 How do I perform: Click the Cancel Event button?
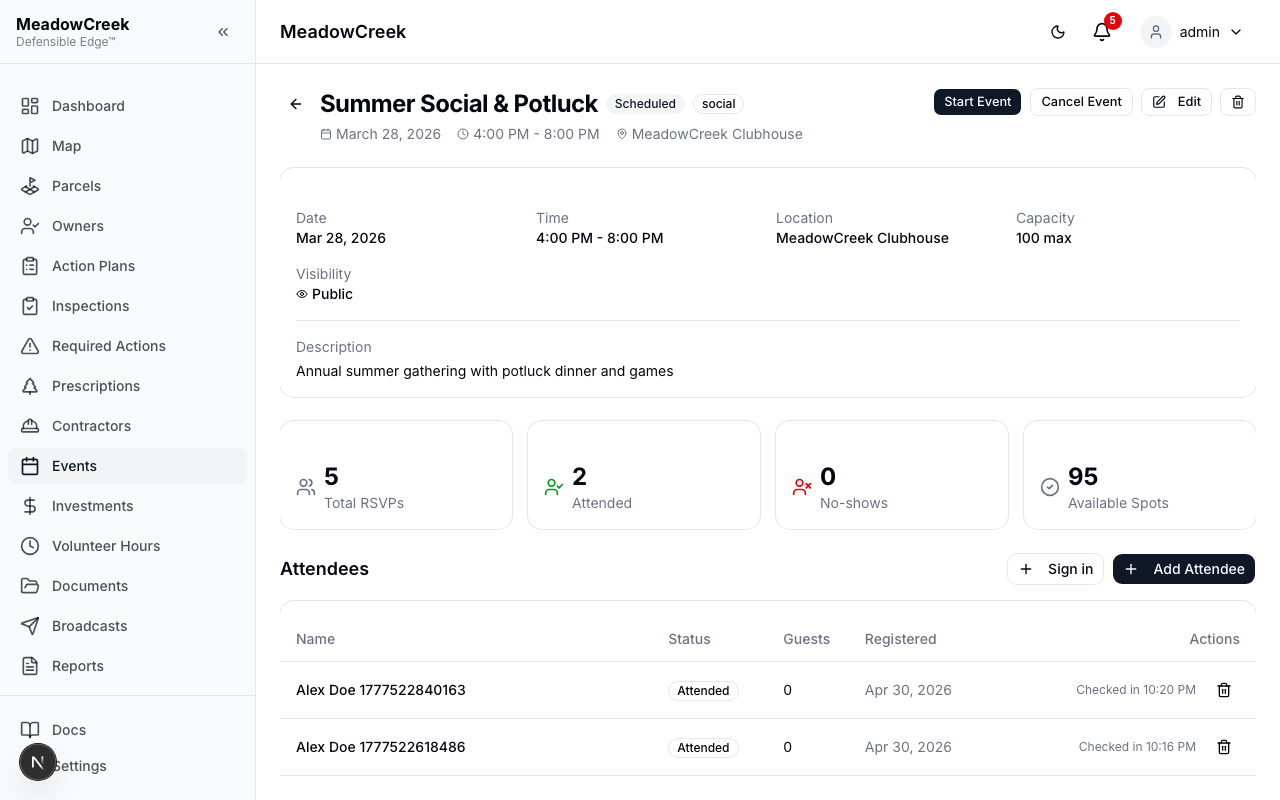[x=1081, y=102]
